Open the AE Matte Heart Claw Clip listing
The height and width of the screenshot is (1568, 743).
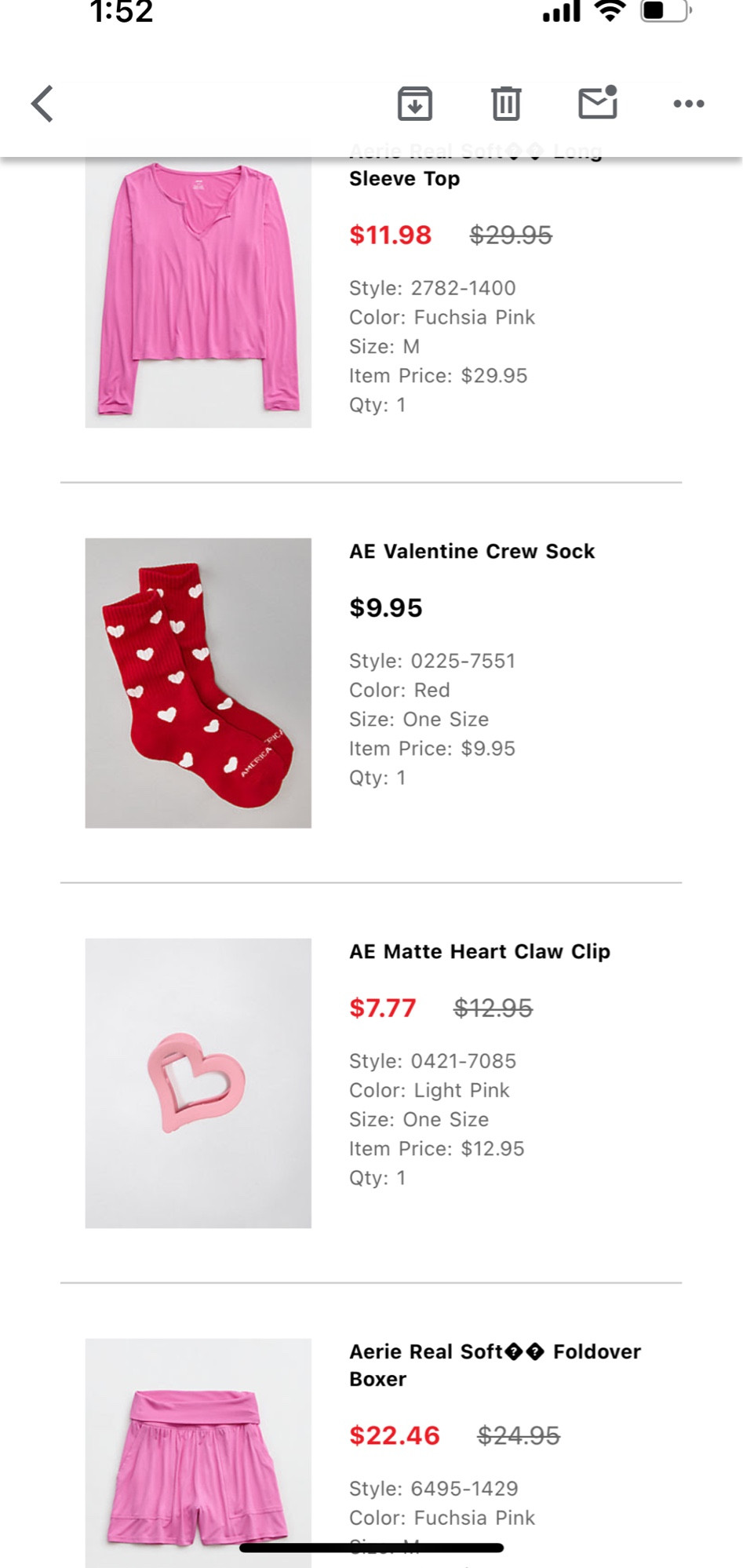[x=479, y=950]
